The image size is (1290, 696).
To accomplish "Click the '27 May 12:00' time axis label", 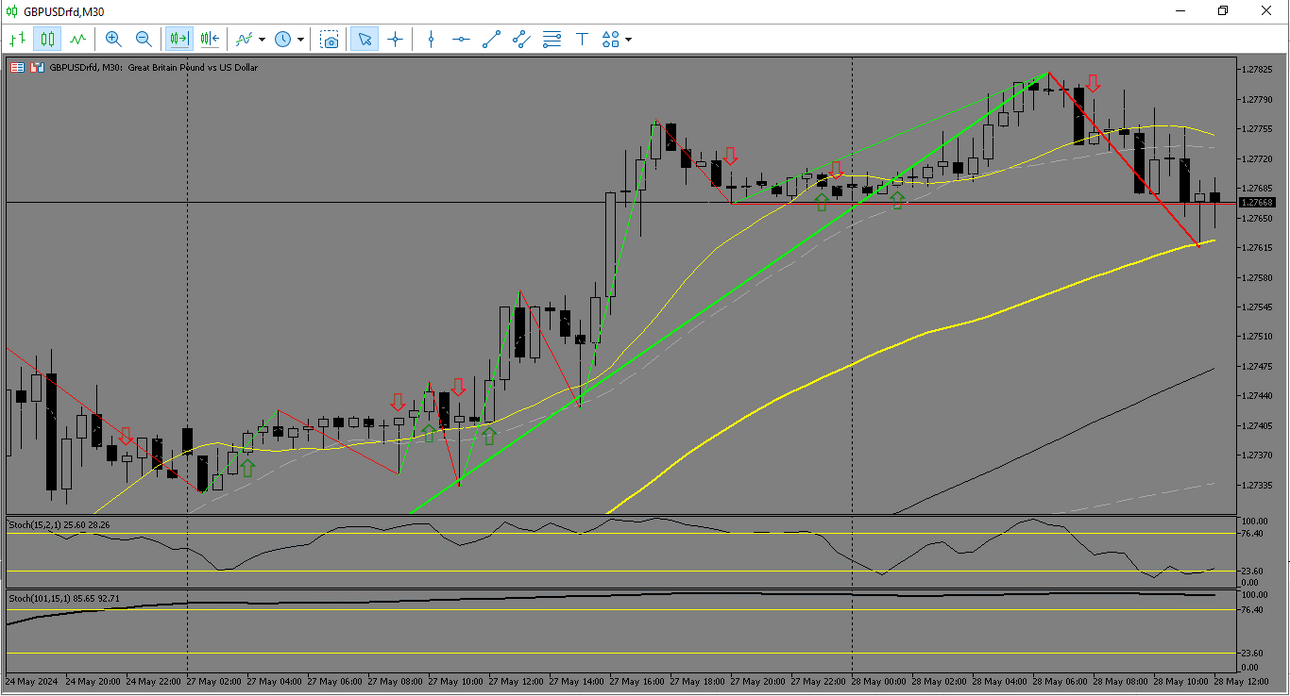I will 517,681.
